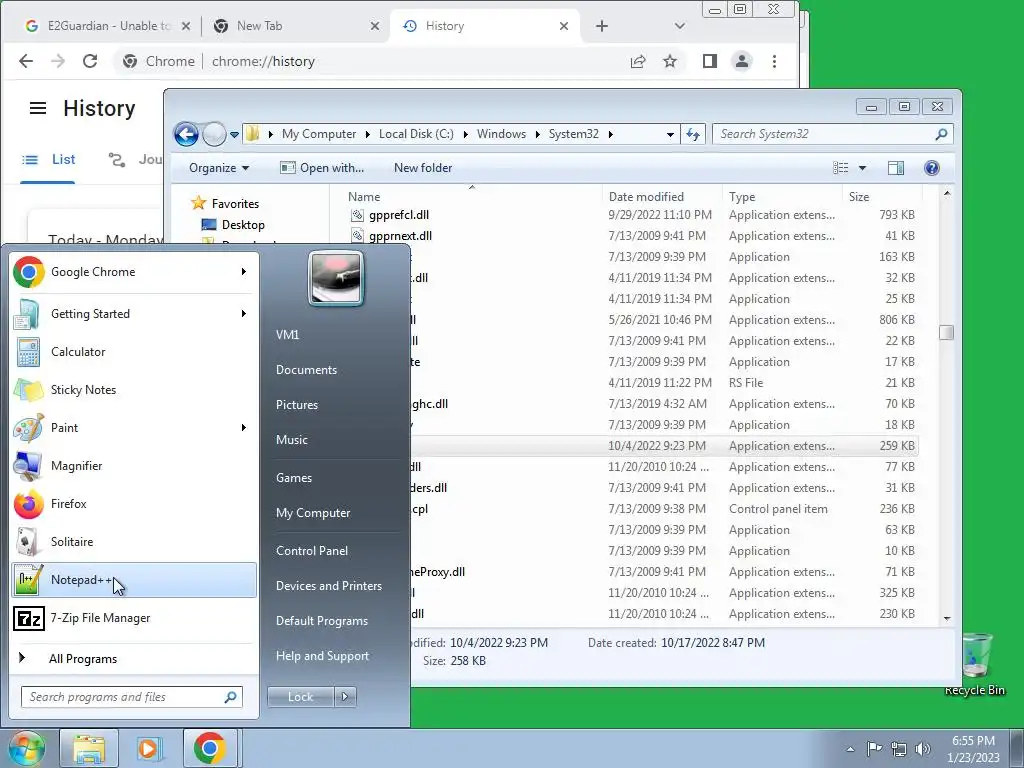Open a new Chrome tab with plus
Viewport: 1024px width, 768px height.
pyautogui.click(x=602, y=26)
